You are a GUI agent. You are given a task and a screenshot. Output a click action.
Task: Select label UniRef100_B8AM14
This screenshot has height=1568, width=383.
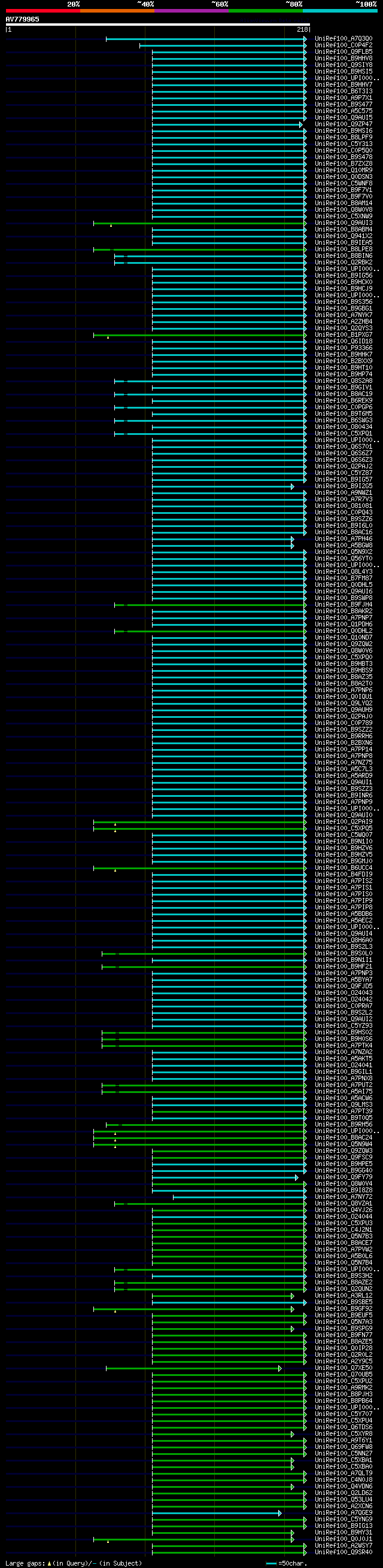pyautogui.click(x=344, y=203)
